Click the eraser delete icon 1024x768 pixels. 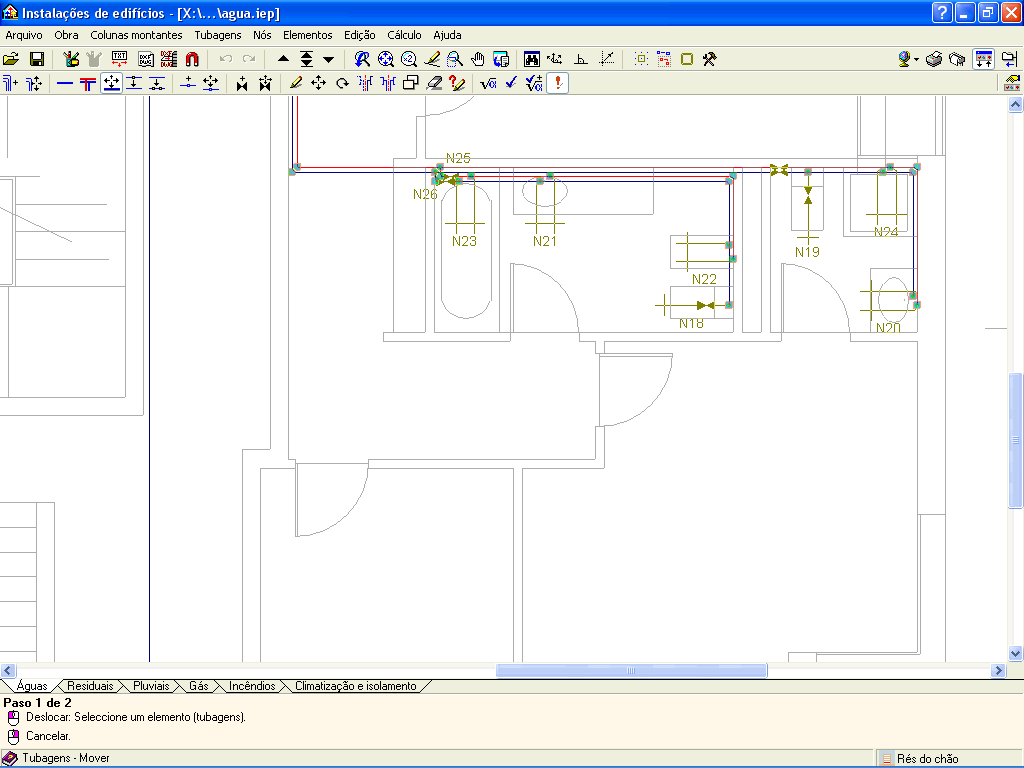coord(434,84)
